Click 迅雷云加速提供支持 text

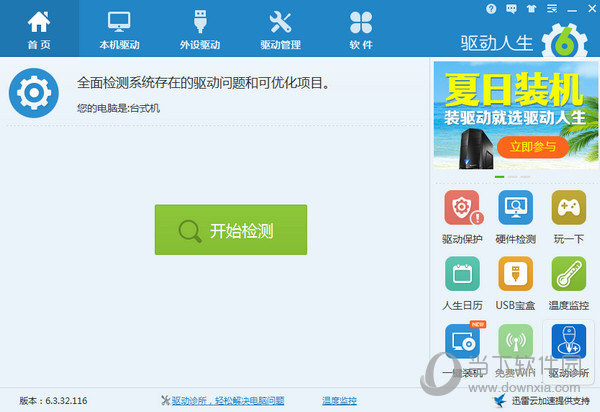pyautogui.click(x=550, y=401)
